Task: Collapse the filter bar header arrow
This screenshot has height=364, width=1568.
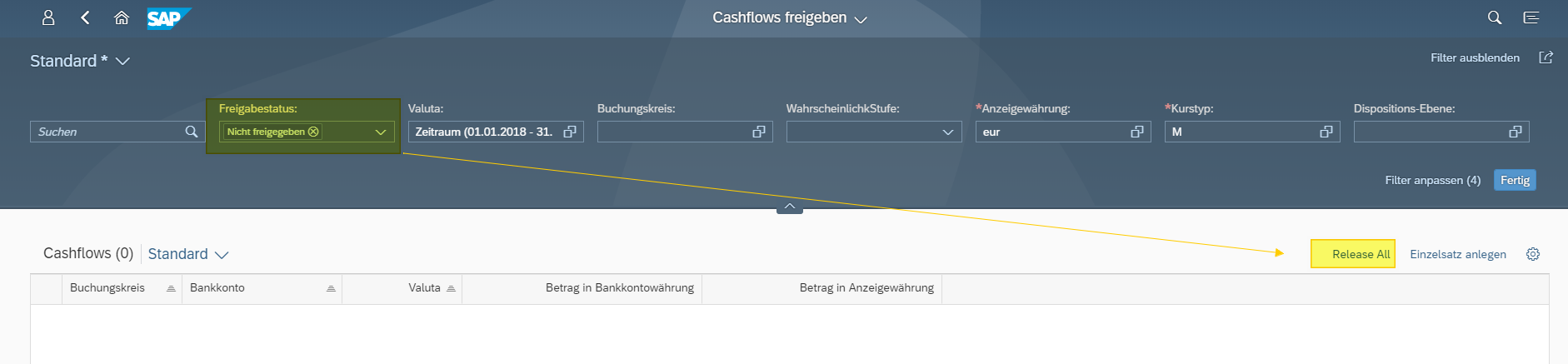Action: click(790, 207)
